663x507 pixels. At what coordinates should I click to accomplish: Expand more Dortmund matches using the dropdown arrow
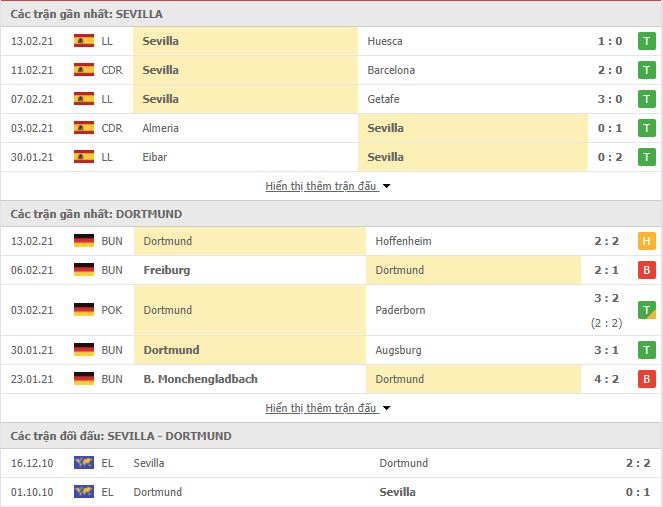pos(386,408)
